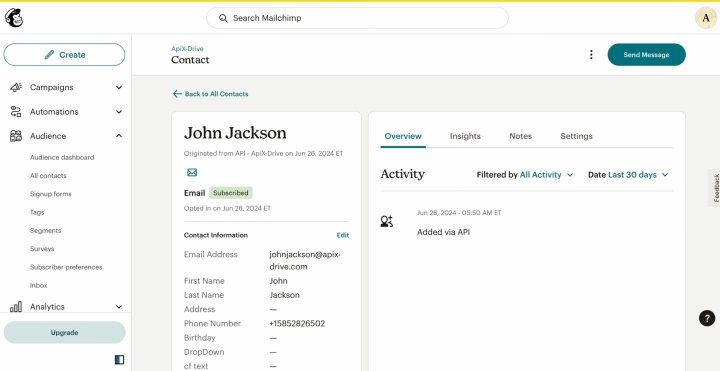Click the phone number +15852826502
Screen dimensions: 720x371
[x=297, y=323]
